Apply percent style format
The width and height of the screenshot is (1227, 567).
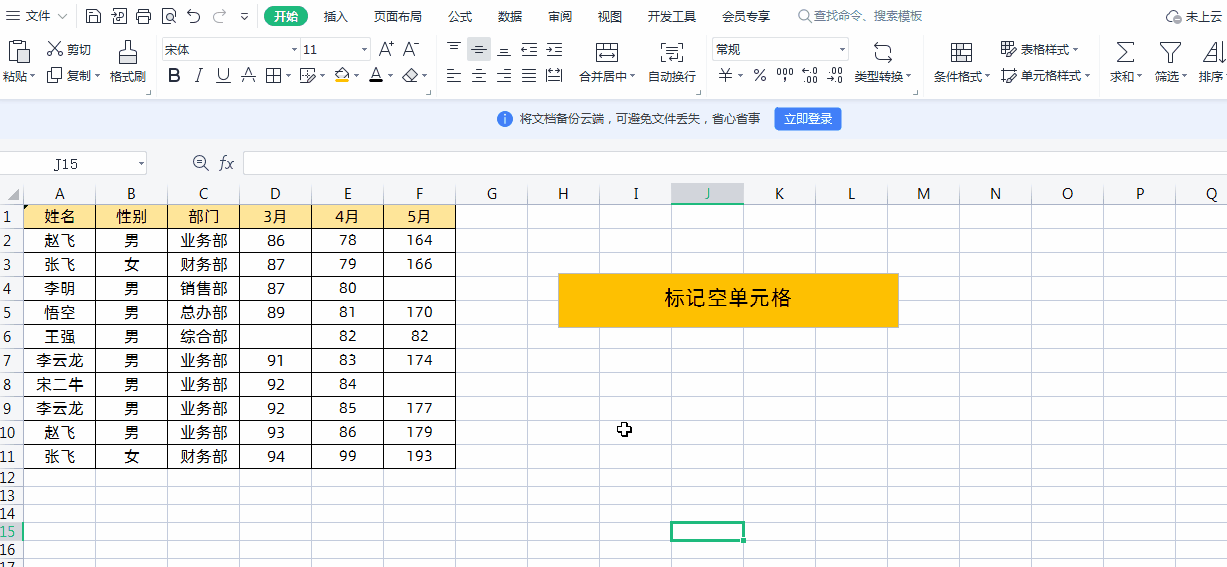coord(760,75)
